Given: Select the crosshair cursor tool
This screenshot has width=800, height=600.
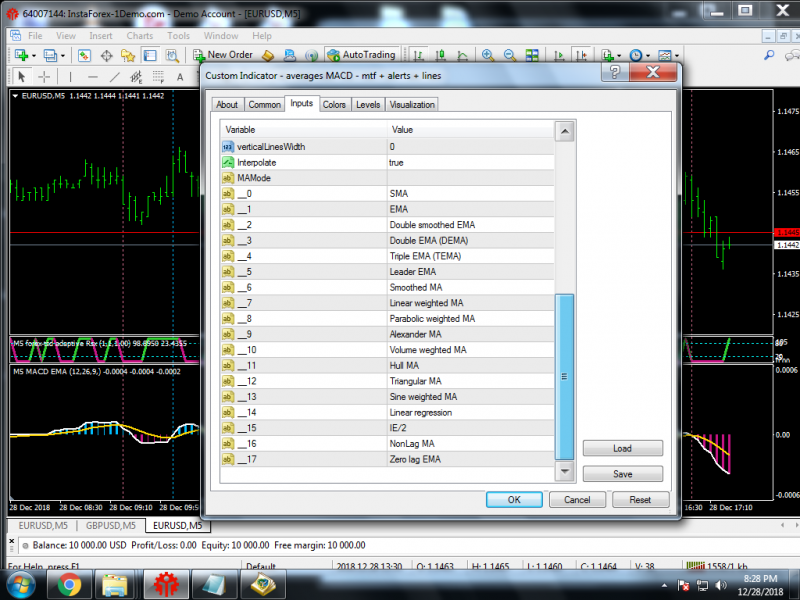Looking at the screenshot, I should point(44,76).
